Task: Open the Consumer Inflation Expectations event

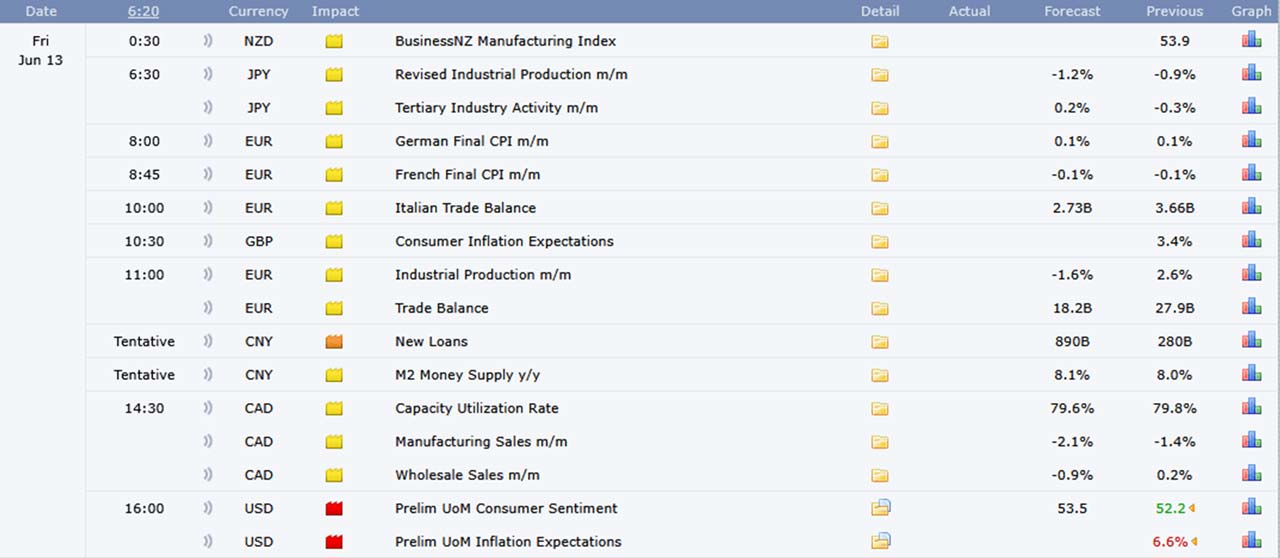Action: pos(504,241)
